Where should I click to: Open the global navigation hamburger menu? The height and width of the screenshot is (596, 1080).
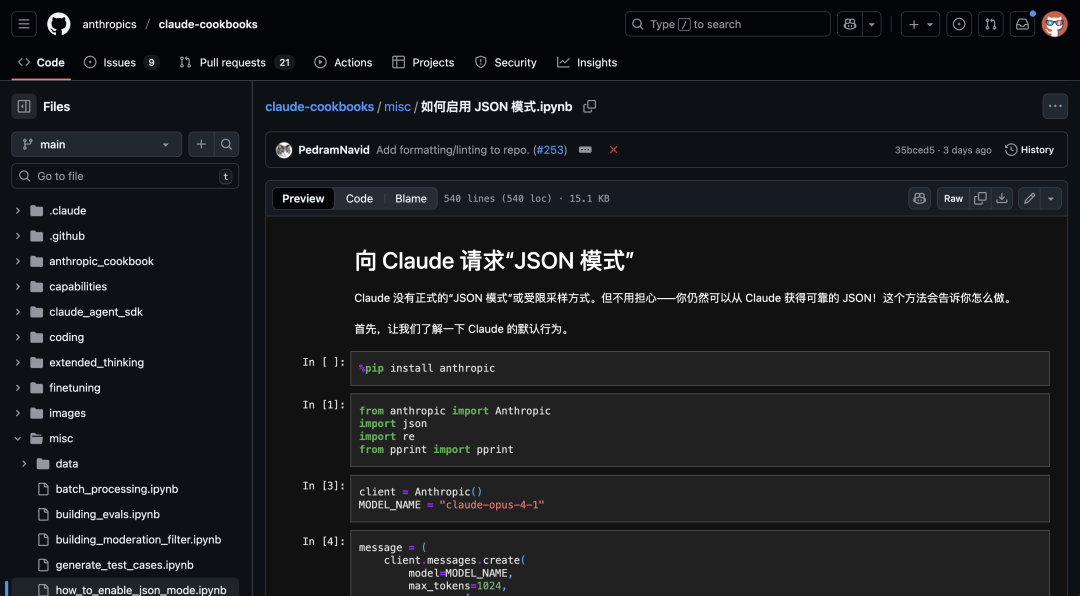pos(23,24)
